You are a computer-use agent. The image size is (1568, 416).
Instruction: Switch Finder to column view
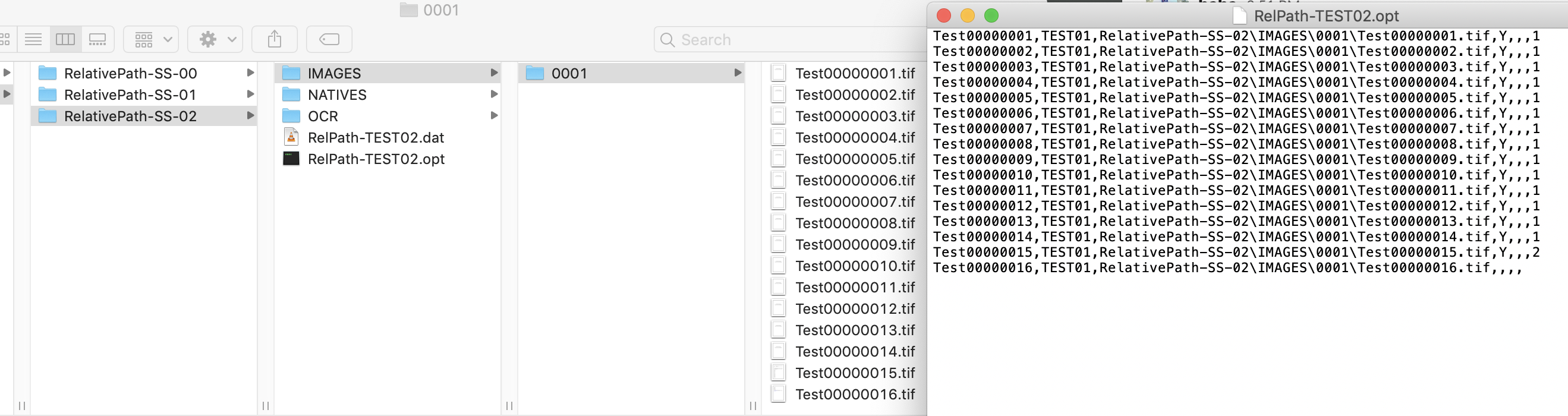coord(65,40)
